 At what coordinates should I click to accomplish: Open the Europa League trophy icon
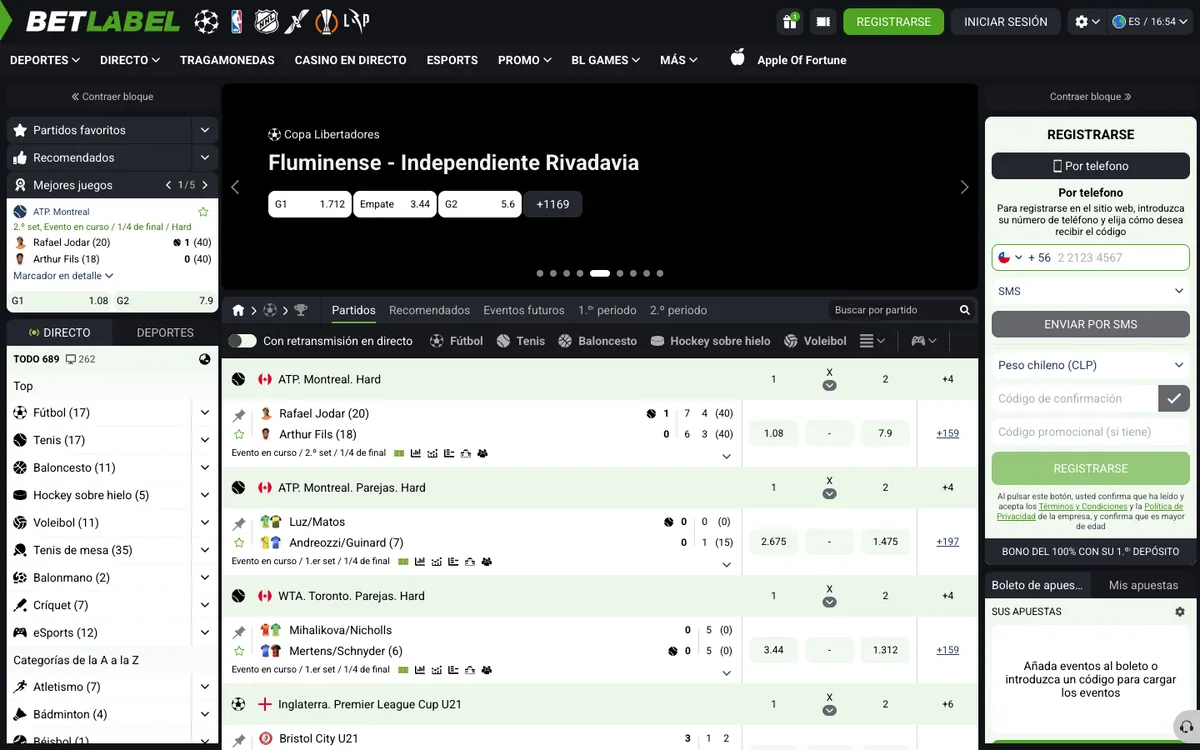(x=325, y=21)
